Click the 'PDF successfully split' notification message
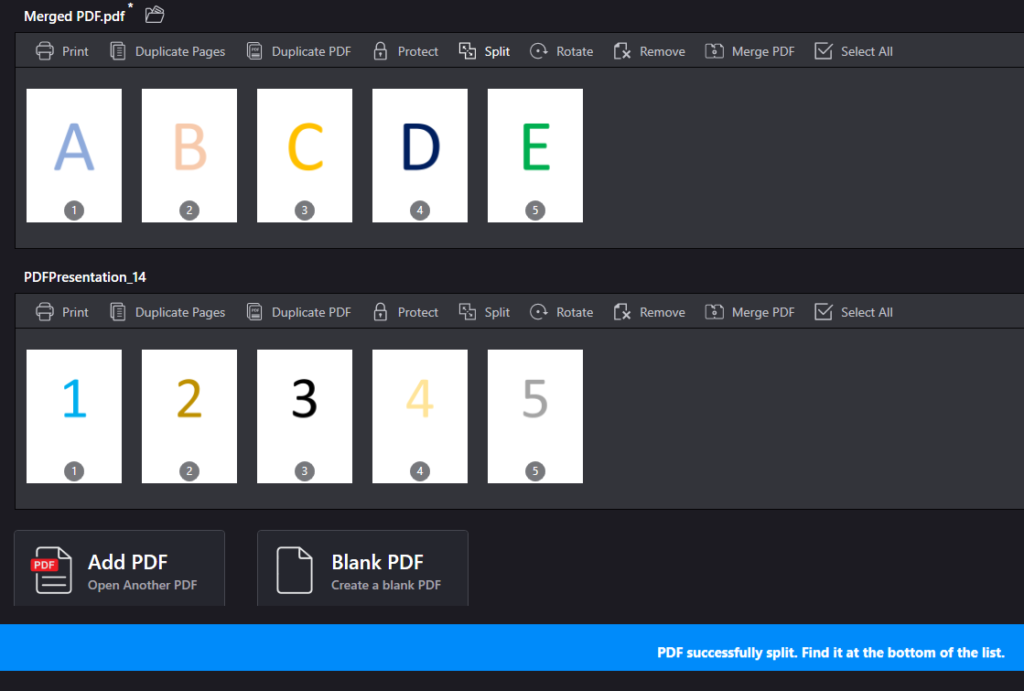The height and width of the screenshot is (691, 1024). coord(831,652)
